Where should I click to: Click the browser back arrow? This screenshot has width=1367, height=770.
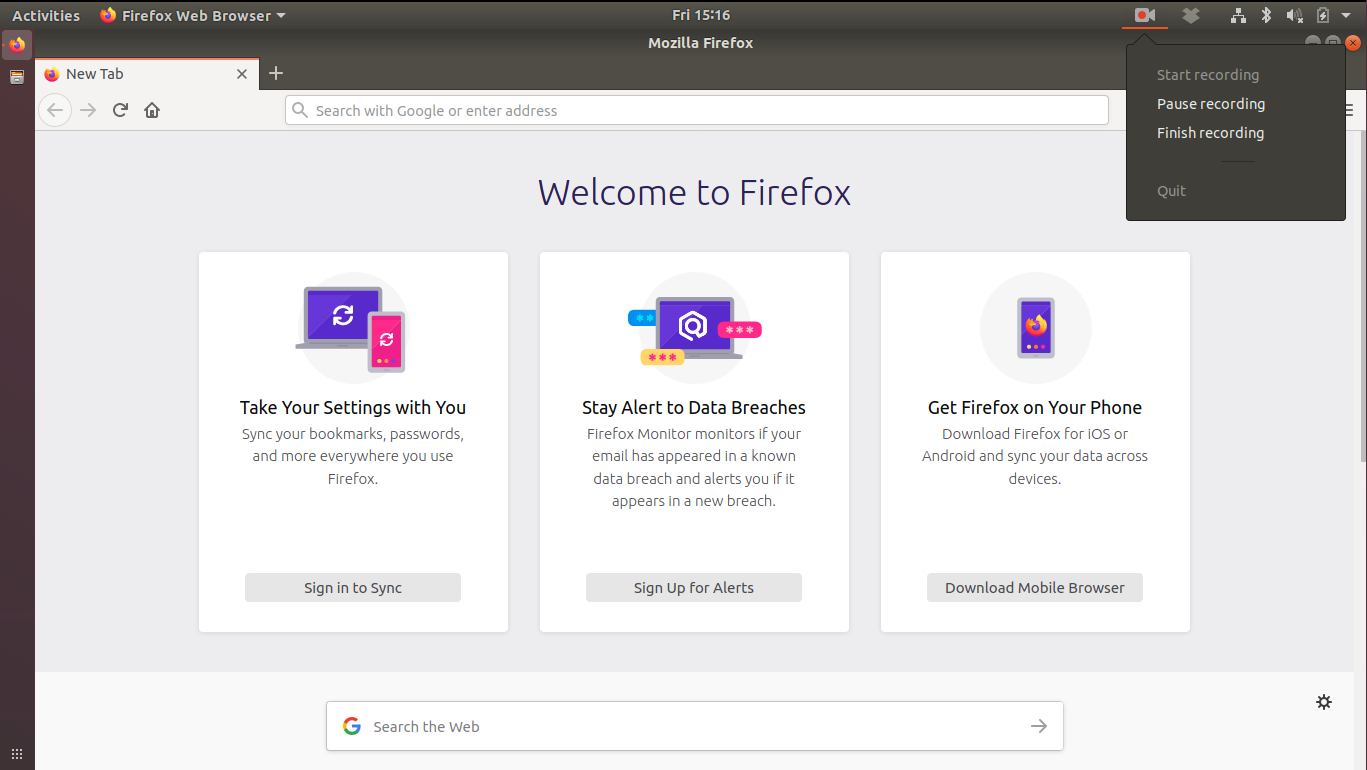tap(55, 110)
